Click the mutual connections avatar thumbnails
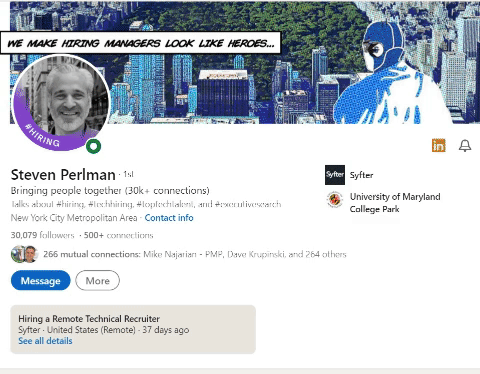Screen dimensions: 480x374 tap(24, 254)
